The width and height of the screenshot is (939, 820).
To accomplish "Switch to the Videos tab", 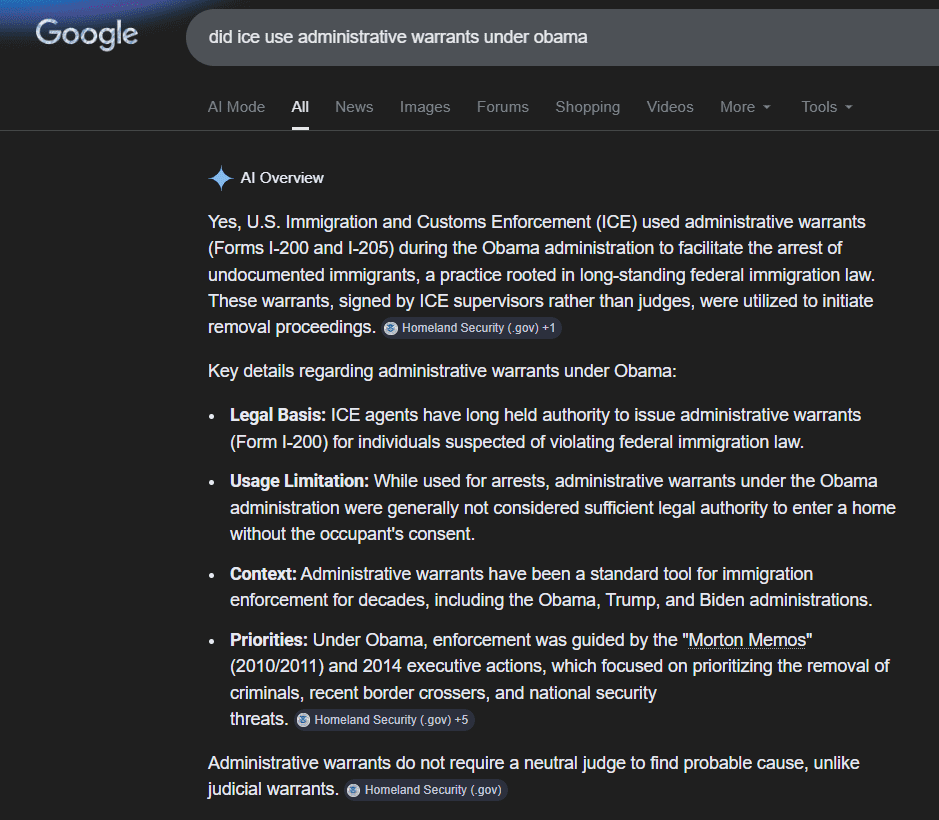I will [x=670, y=107].
